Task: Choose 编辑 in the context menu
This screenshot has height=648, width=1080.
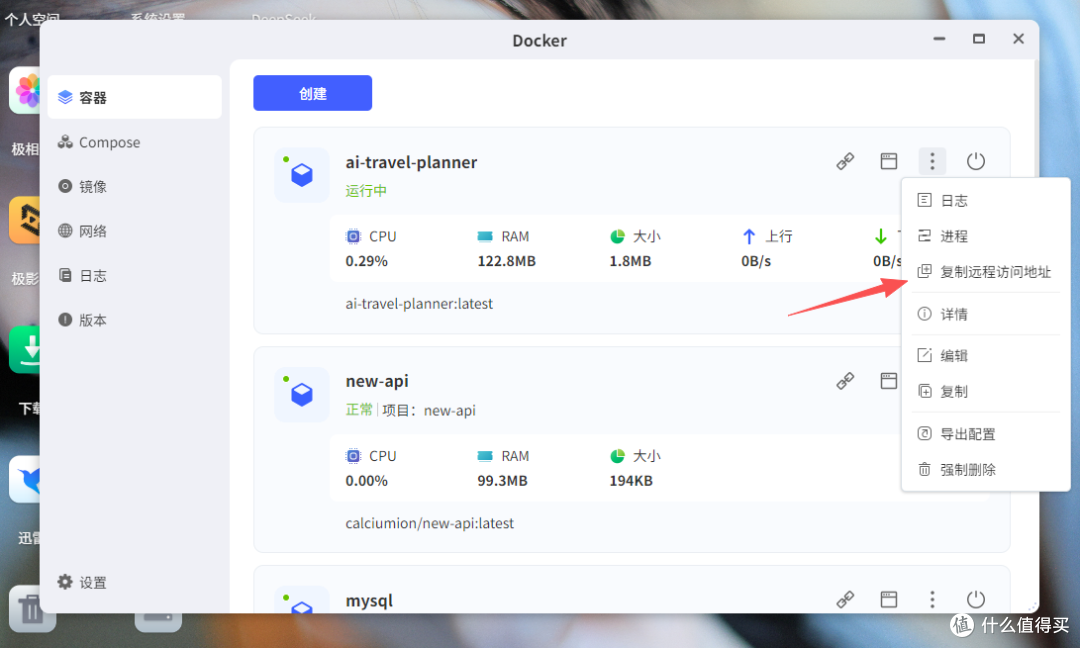Action: click(x=986, y=355)
